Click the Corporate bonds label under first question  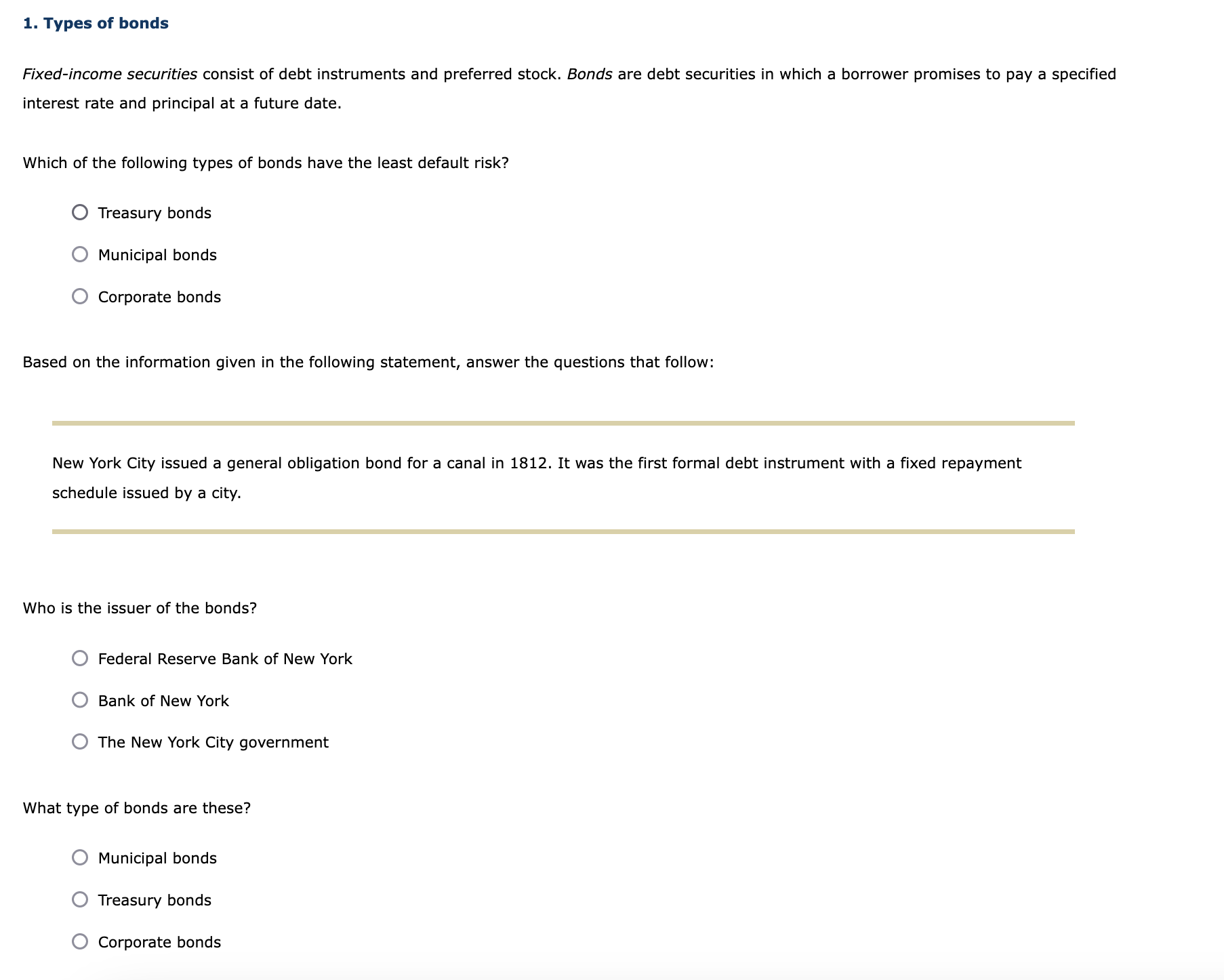[x=159, y=297]
